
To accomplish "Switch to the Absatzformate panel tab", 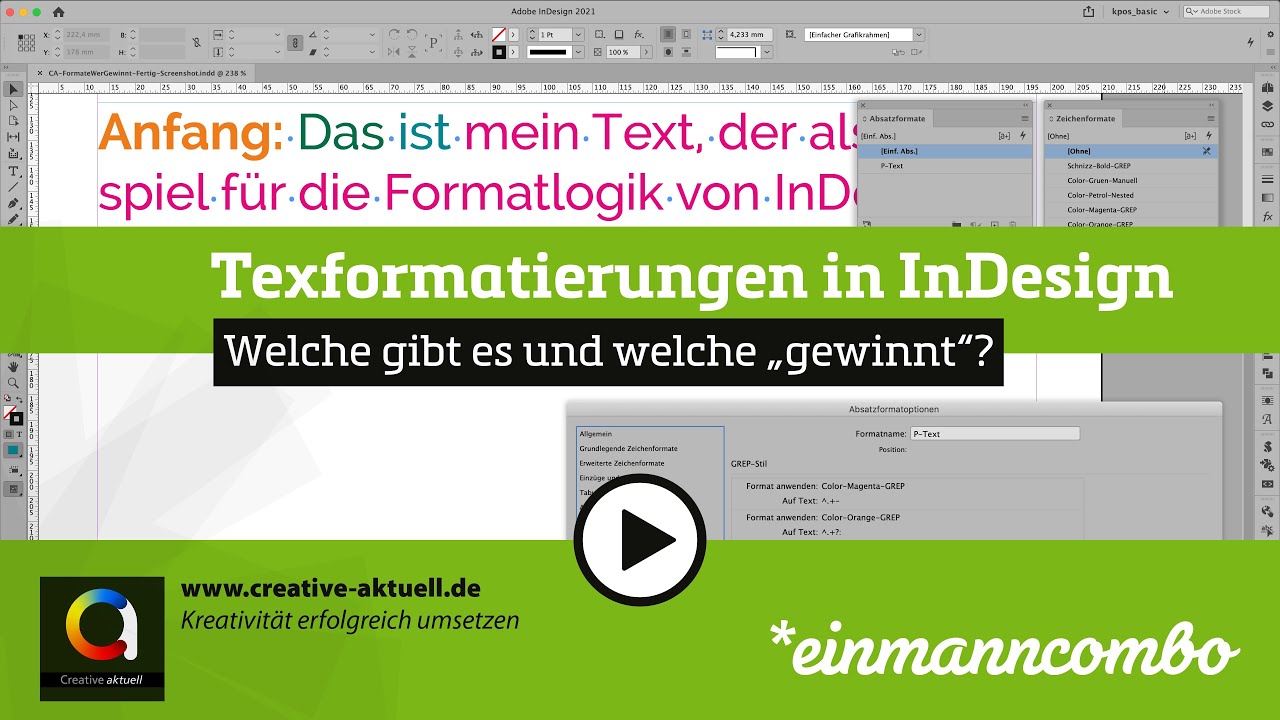I will [x=897, y=118].
